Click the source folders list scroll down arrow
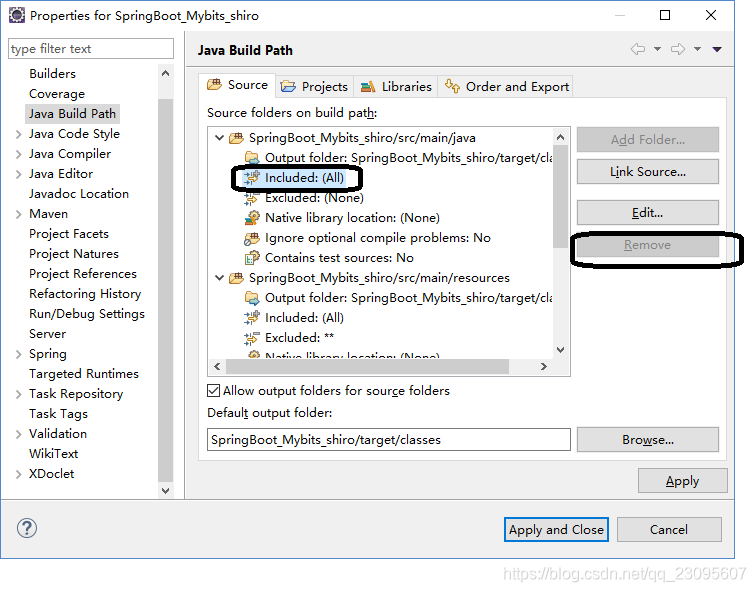The image size is (756, 592). click(560, 350)
